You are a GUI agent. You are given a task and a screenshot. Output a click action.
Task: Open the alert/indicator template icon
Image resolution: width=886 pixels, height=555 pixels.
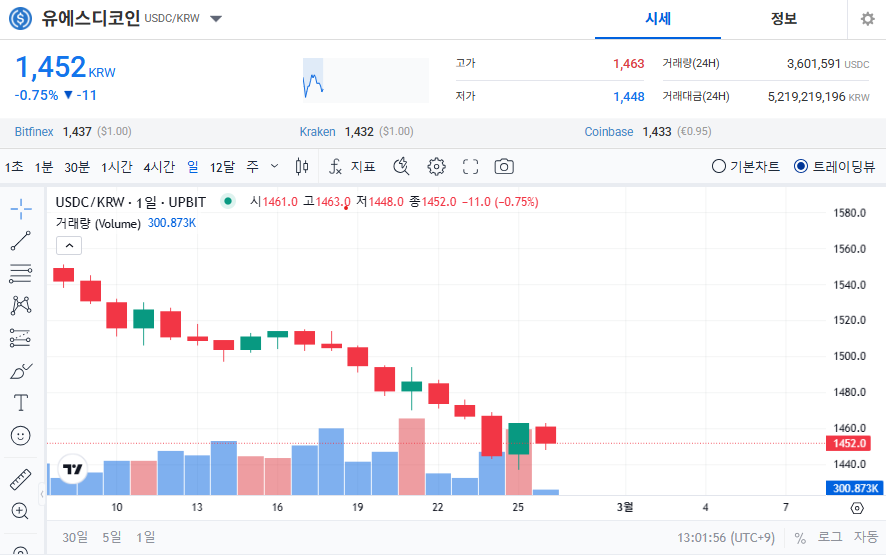[x=401, y=167]
